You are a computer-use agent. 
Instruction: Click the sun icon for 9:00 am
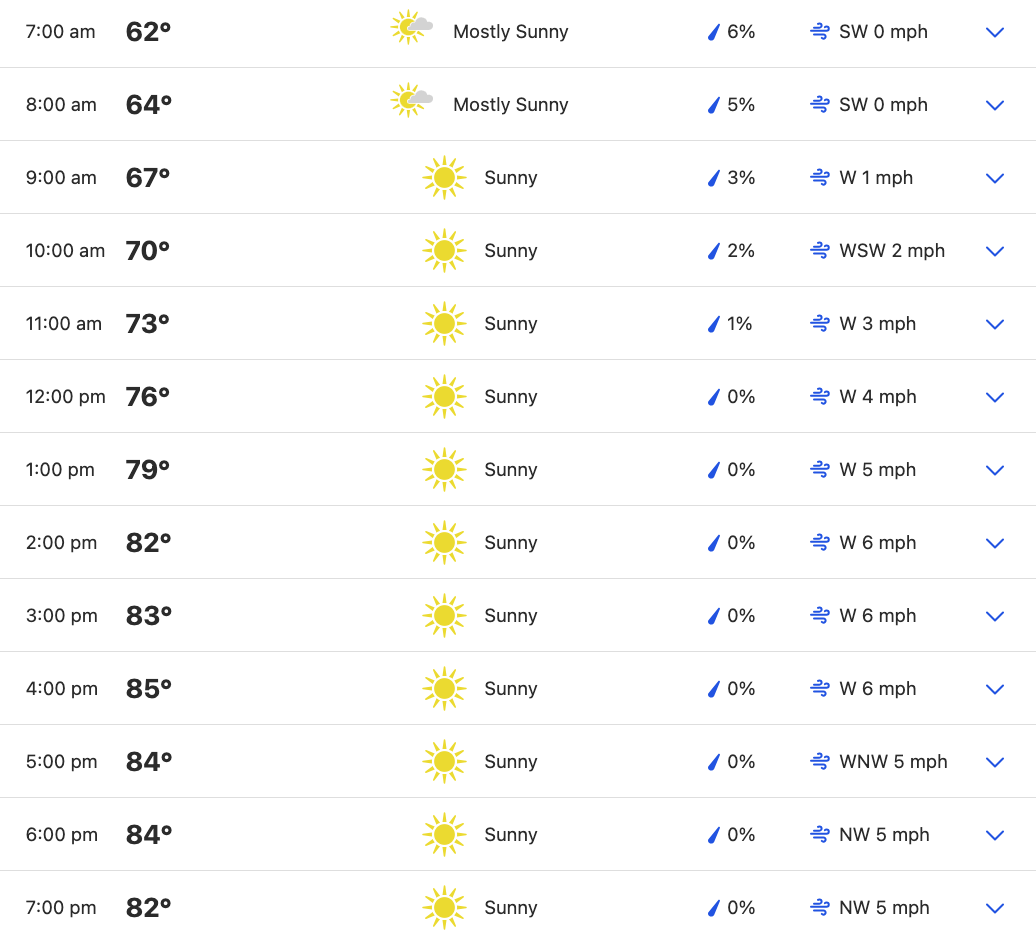[444, 178]
